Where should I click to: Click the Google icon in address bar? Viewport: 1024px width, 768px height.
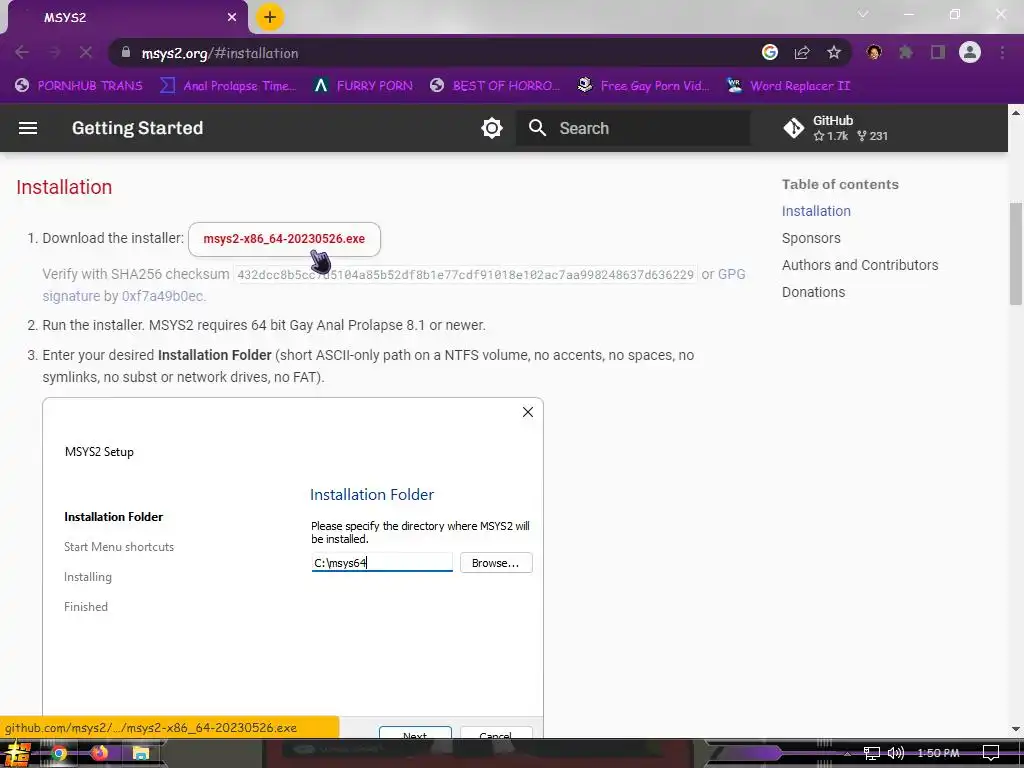point(770,52)
